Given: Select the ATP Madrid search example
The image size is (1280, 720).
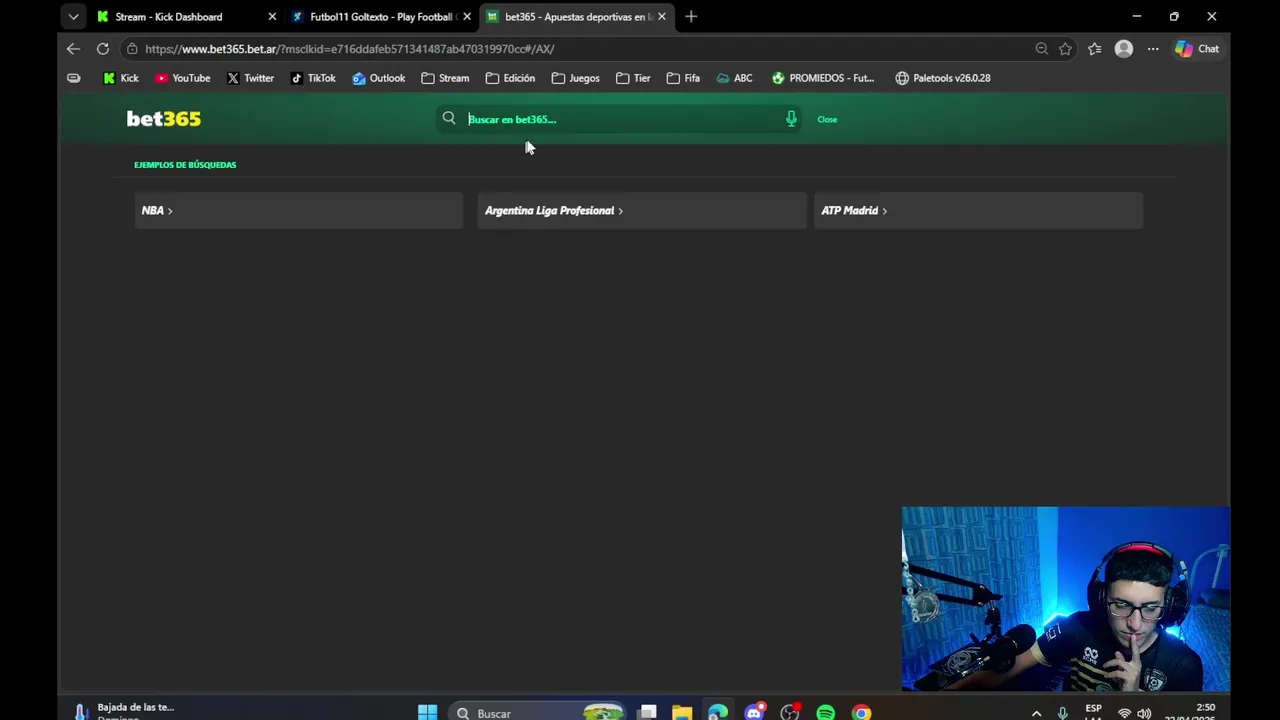Looking at the screenshot, I should tap(978, 210).
